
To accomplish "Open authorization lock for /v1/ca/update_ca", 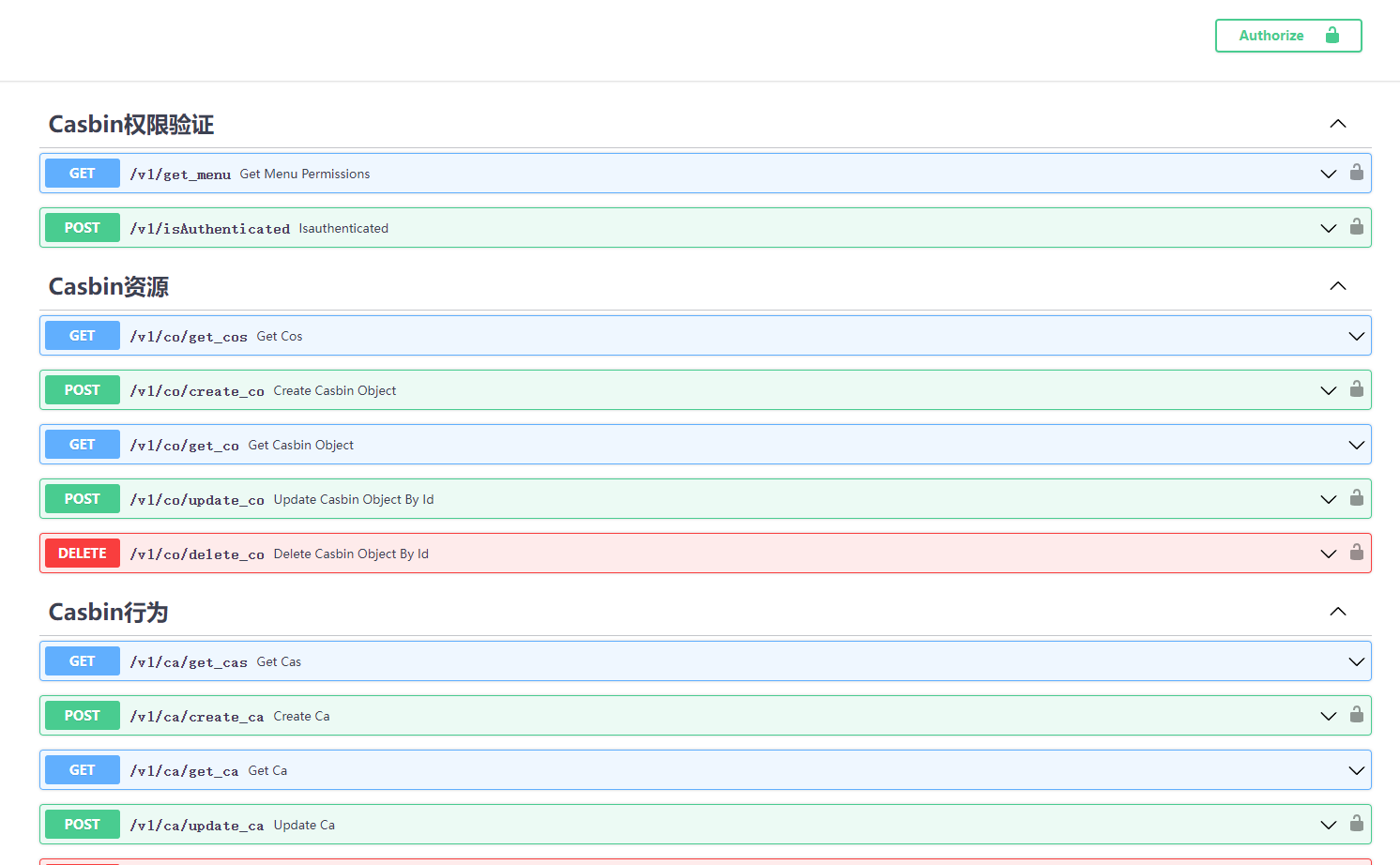I will (x=1357, y=823).
